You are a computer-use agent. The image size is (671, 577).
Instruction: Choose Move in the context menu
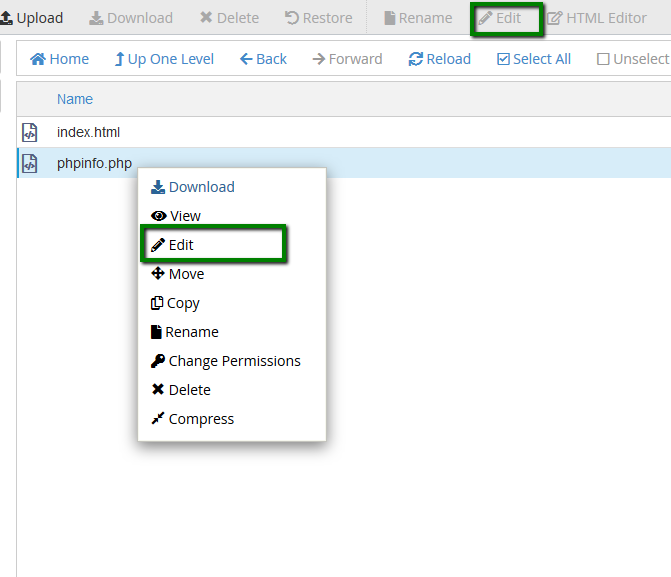pos(178,274)
